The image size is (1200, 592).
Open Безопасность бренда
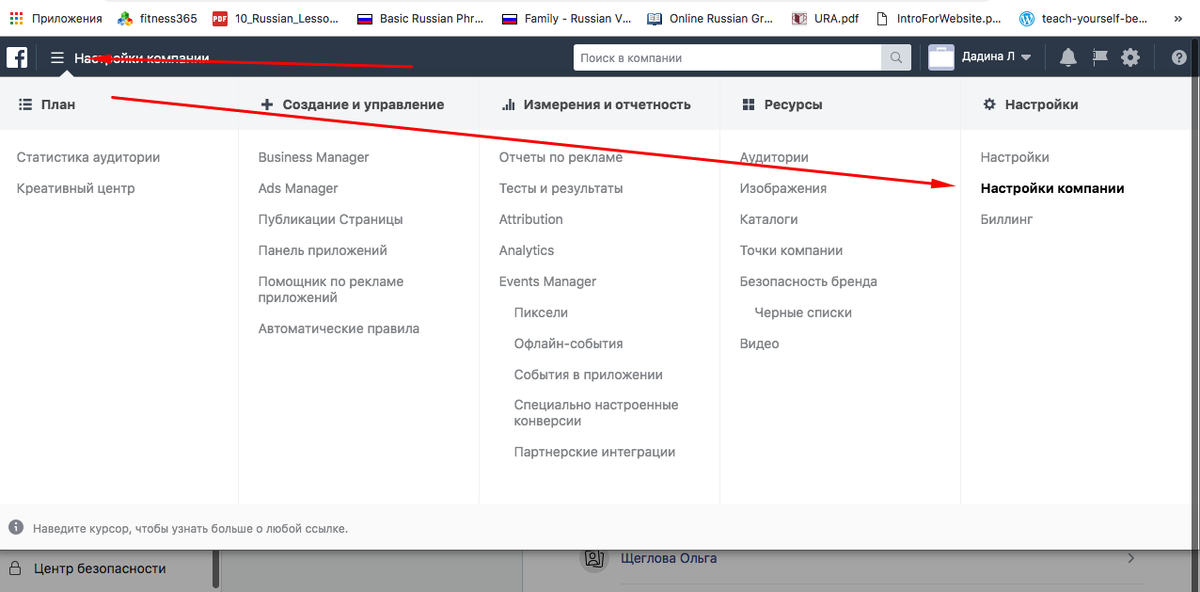point(808,281)
